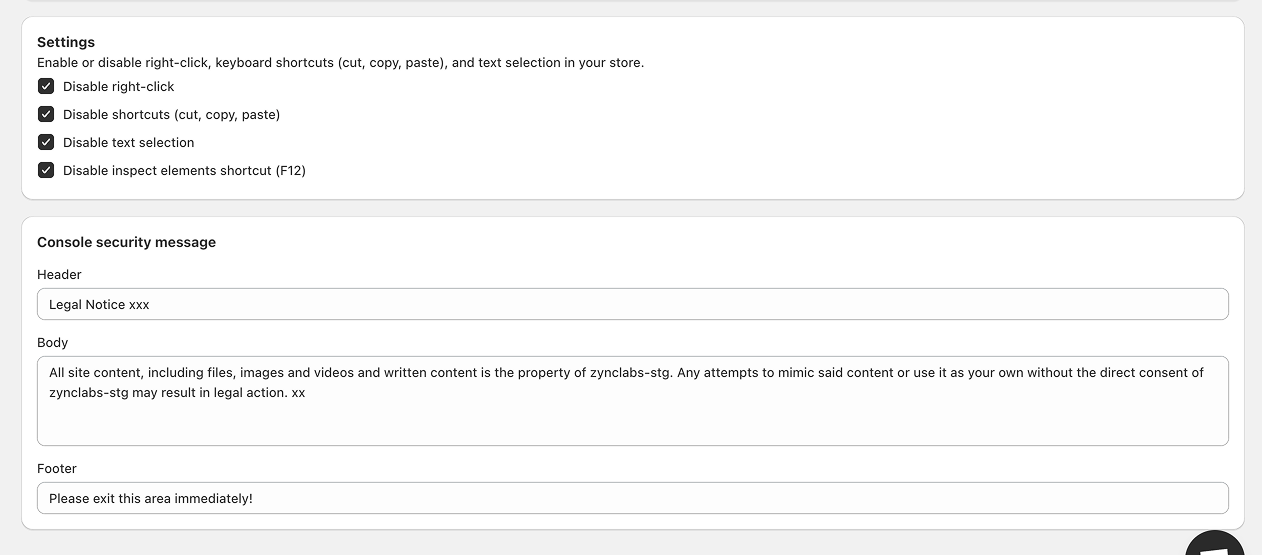This screenshot has width=1262, height=555.
Task: Uncheck the Disable right-click checkbox
Action: coord(46,86)
